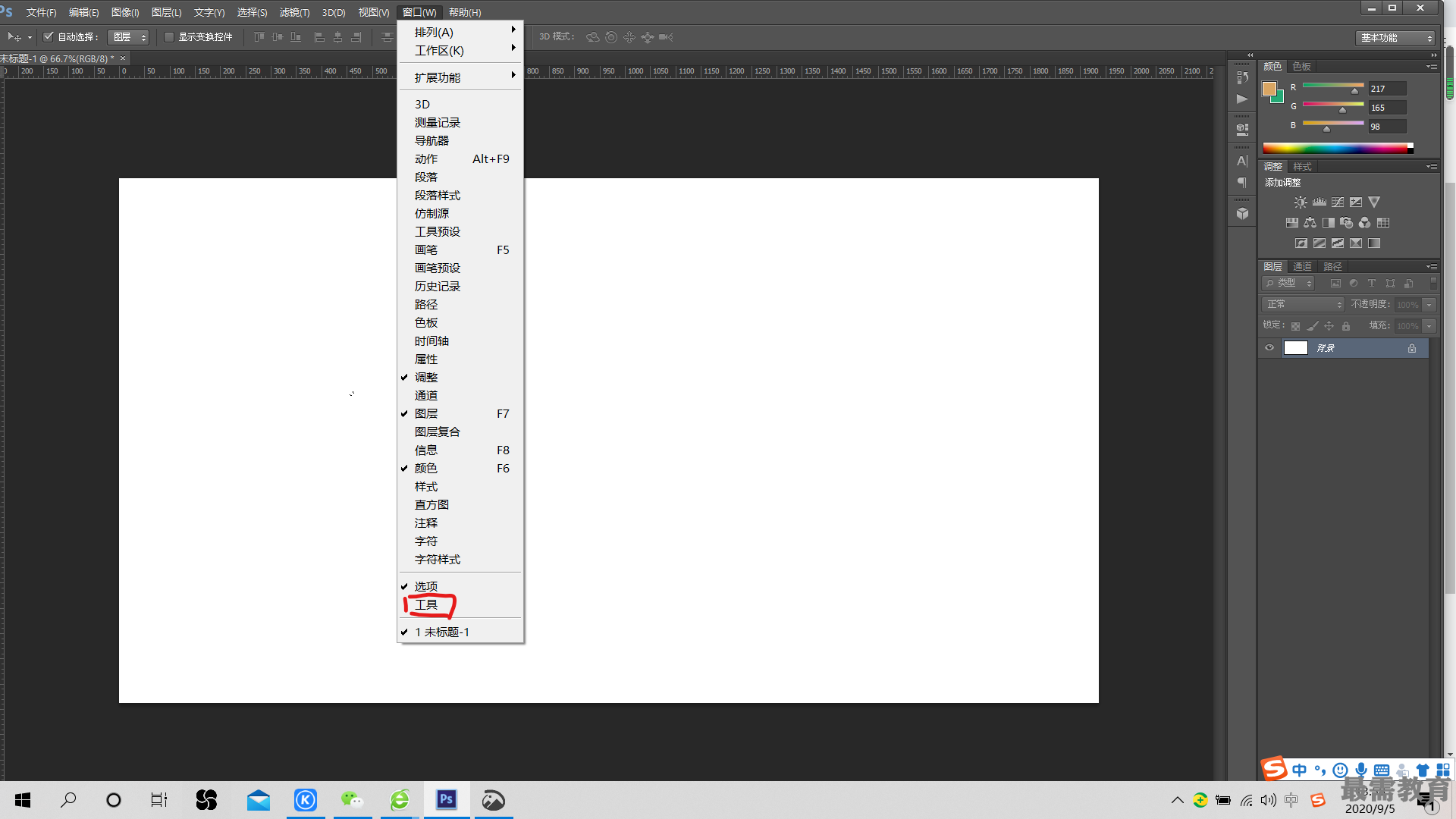
Task: Add a Black & White adjustment
Action: (1328, 223)
